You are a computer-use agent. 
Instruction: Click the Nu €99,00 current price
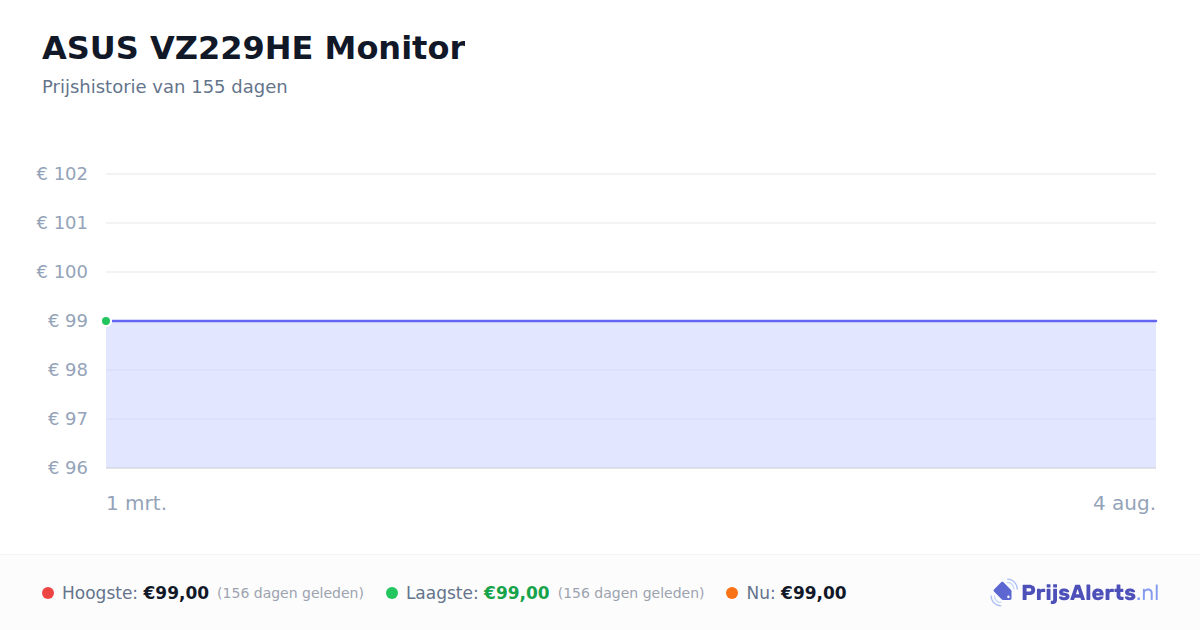(x=813, y=593)
